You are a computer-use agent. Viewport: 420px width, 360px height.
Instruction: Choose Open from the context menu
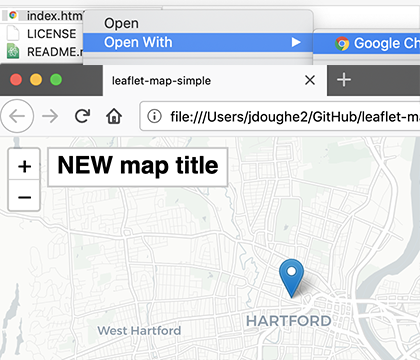(121, 23)
